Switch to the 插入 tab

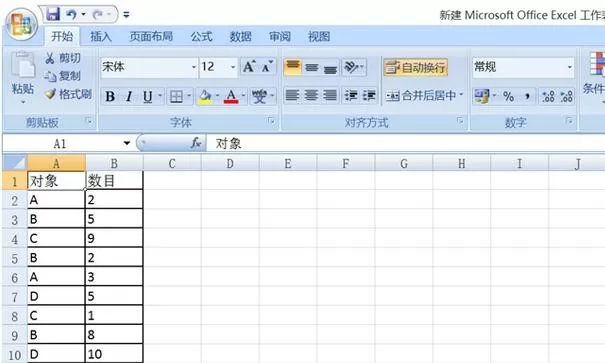point(101,37)
